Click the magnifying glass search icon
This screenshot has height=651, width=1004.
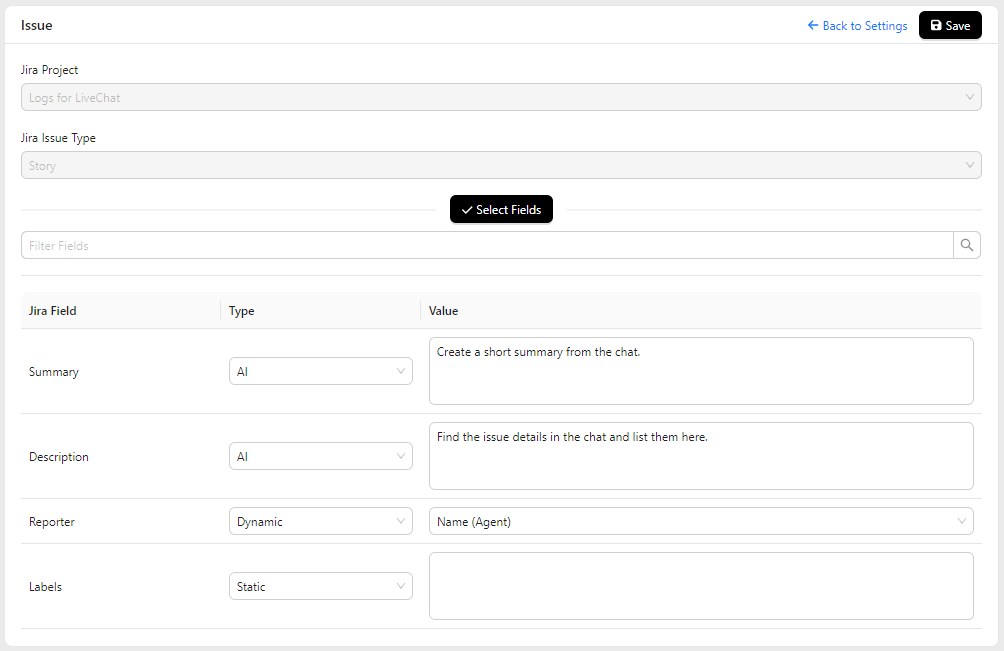click(x=966, y=244)
